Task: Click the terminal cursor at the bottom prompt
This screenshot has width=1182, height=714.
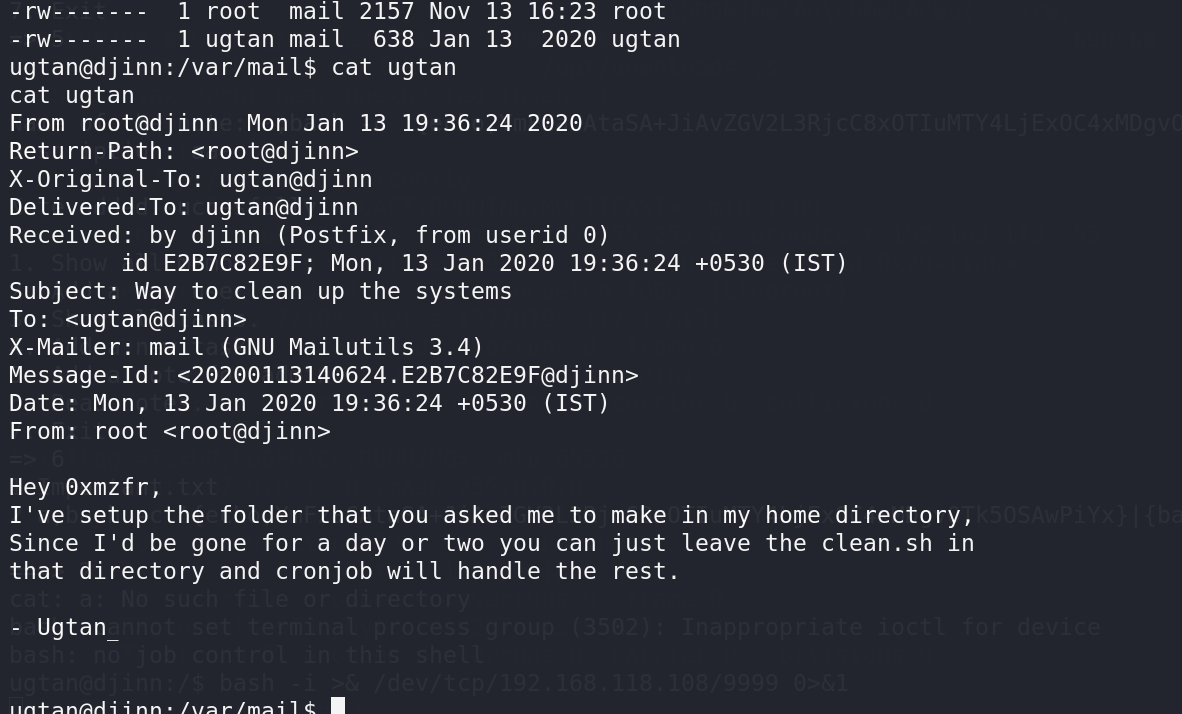Action: tap(338, 706)
